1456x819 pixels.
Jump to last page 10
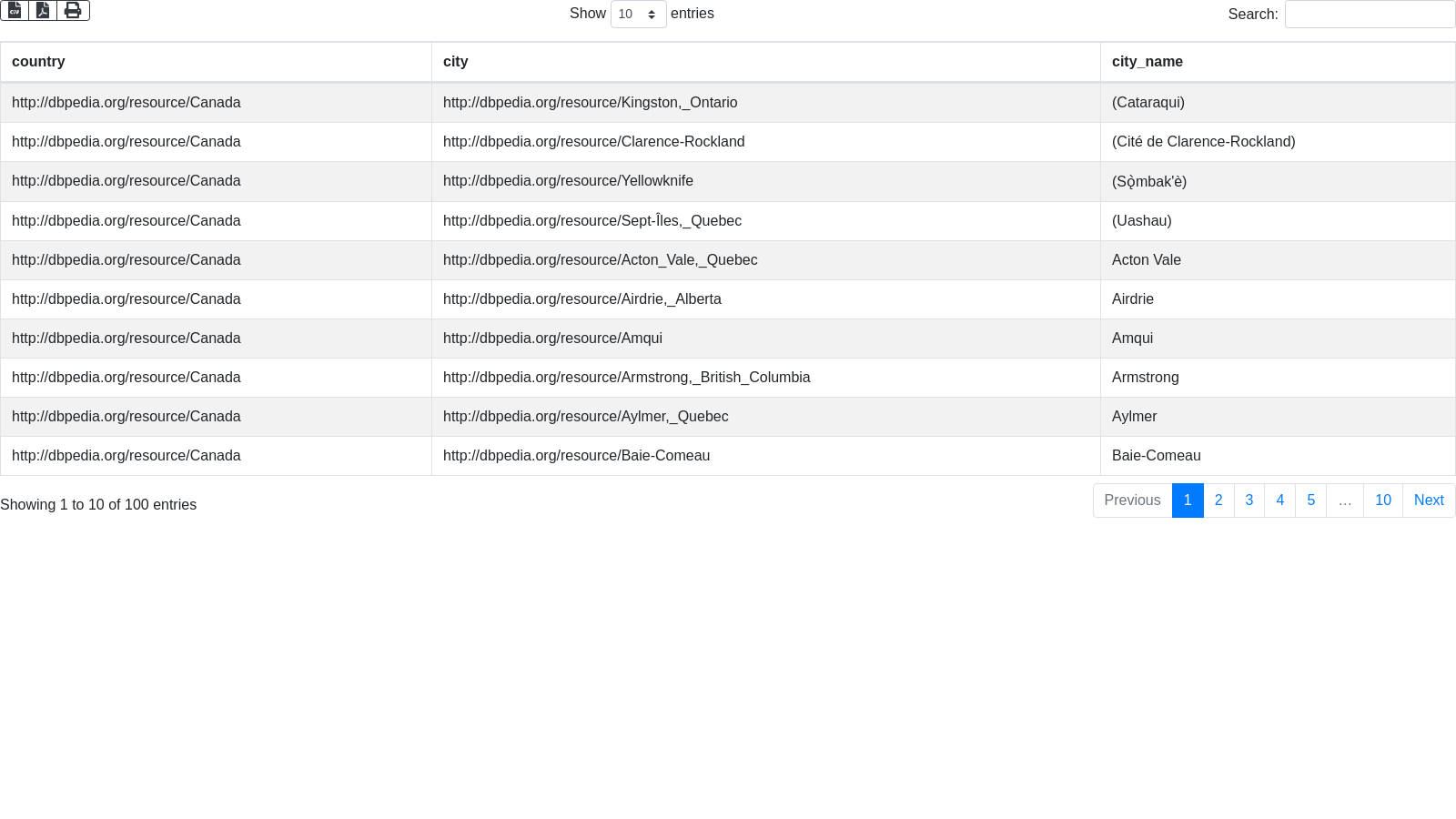1383,500
